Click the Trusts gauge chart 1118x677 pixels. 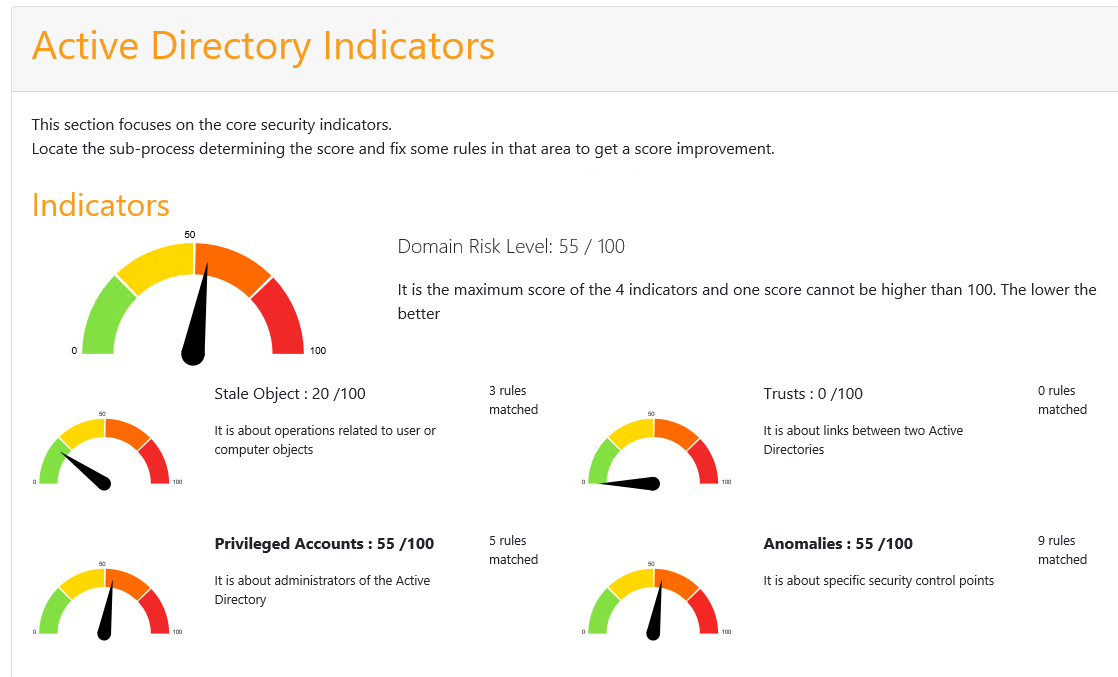654,451
